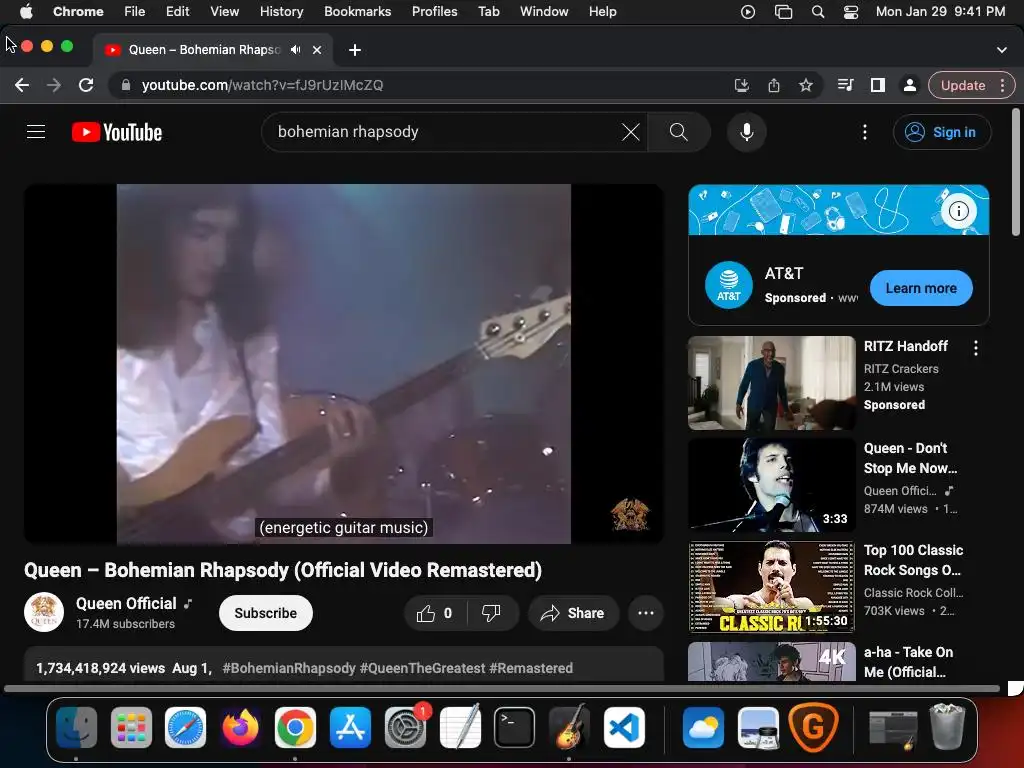Click the page vertical scrollbar

pos(1016,172)
